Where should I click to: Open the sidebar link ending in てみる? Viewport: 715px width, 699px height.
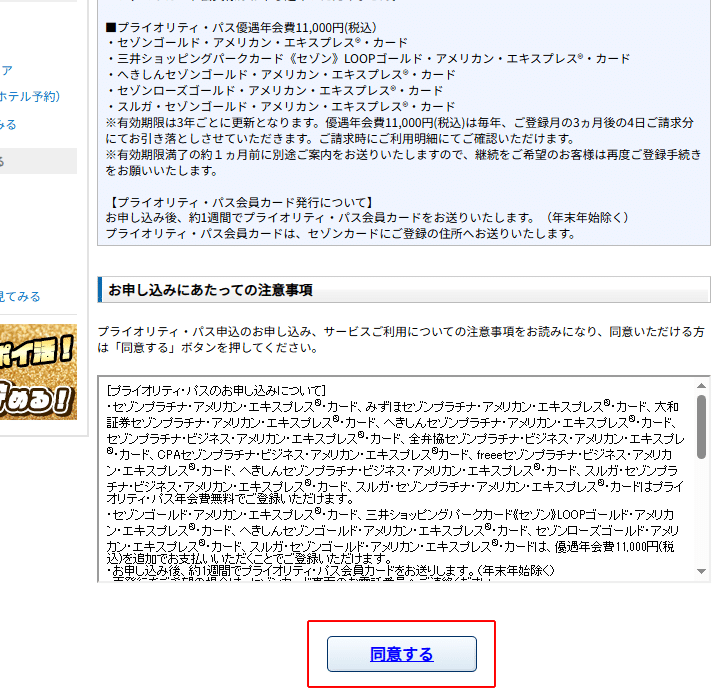[x=20, y=297]
